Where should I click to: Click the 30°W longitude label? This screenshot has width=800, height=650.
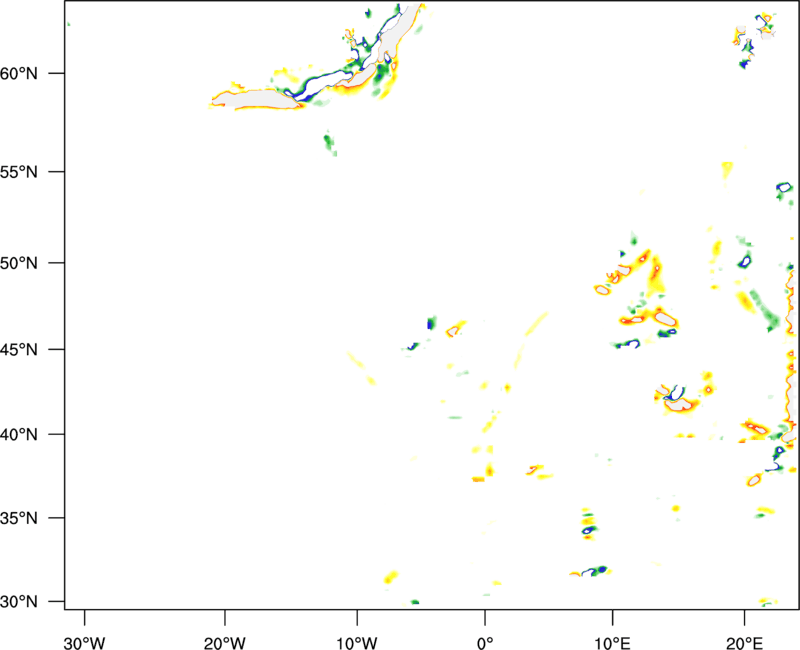point(85,643)
